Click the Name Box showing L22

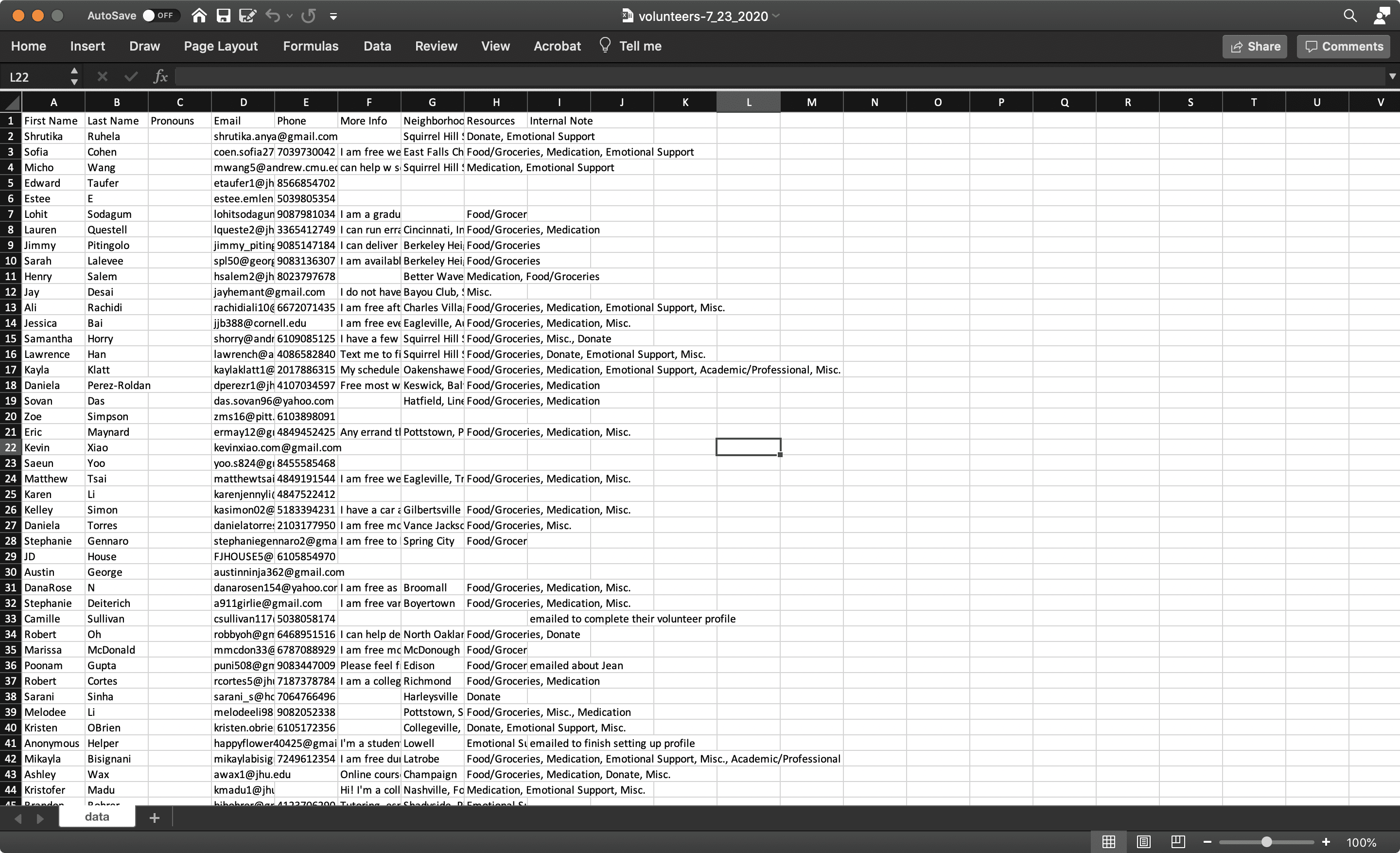click(x=35, y=77)
